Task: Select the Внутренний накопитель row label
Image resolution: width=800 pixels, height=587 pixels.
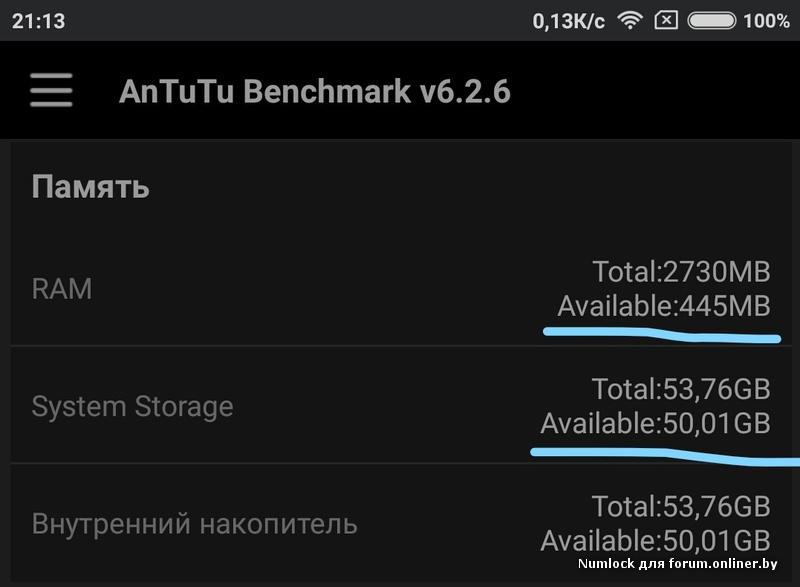Action: tap(194, 523)
